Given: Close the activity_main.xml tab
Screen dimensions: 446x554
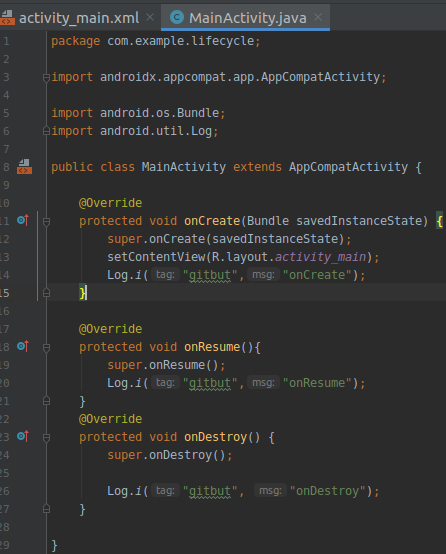Looking at the screenshot, I should [x=150, y=17].
